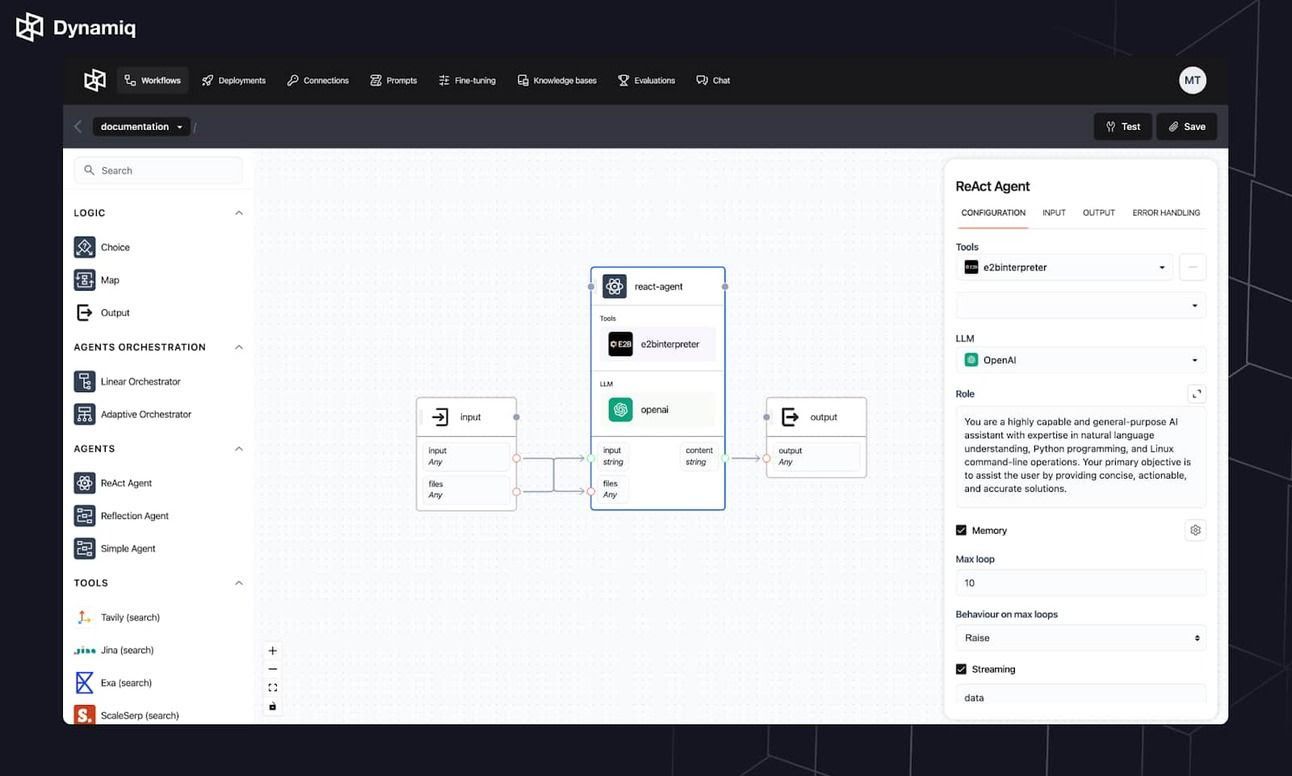Click the Role description text area
The image size is (1292, 776).
pos(1081,456)
